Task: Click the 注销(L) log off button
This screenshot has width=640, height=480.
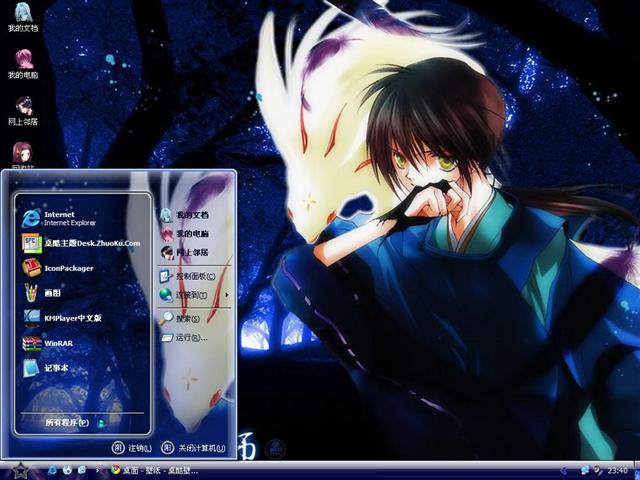Action: click(x=132, y=448)
